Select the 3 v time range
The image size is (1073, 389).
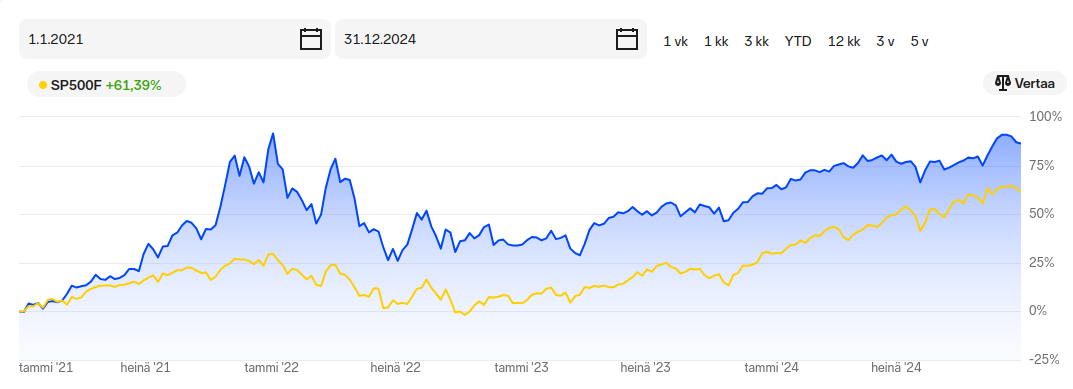coord(885,41)
